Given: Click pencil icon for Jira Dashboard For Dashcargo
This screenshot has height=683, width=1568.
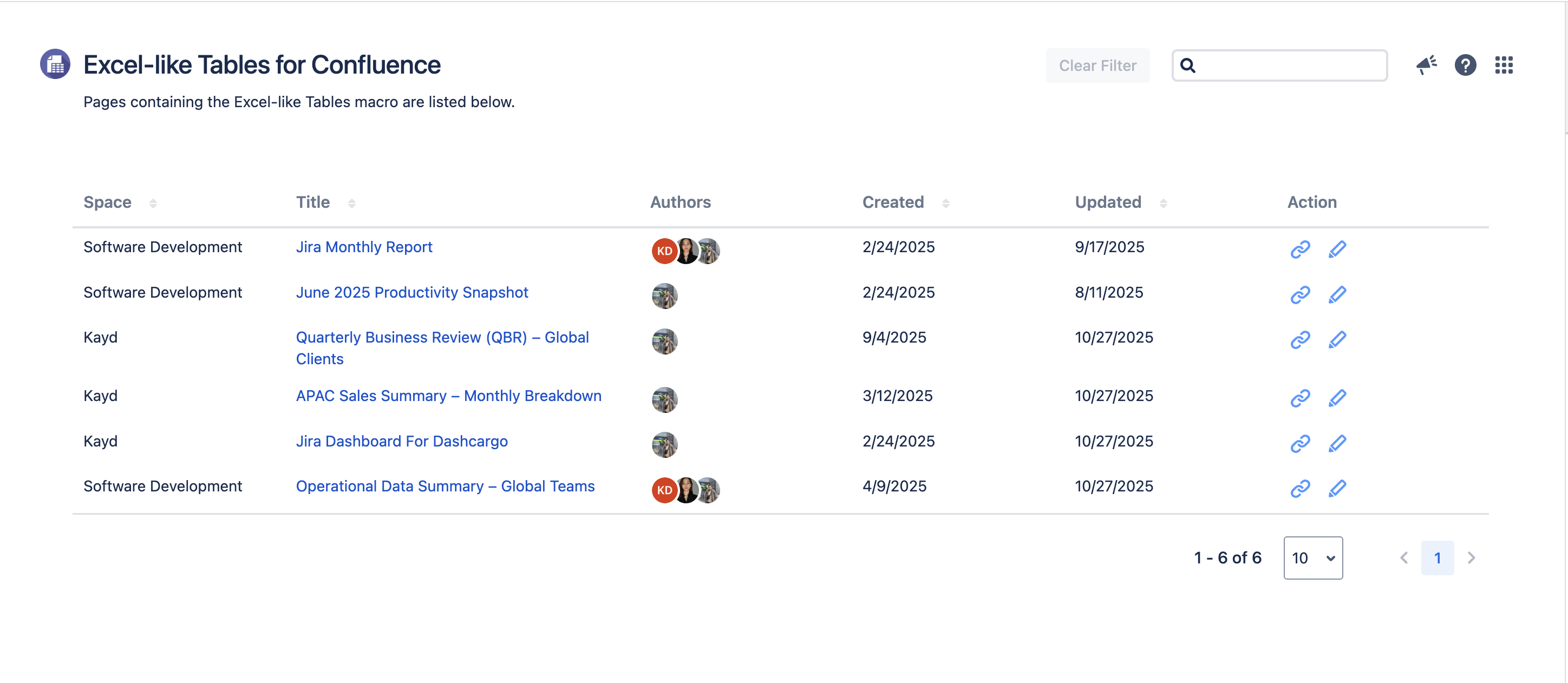Looking at the screenshot, I should tap(1337, 443).
